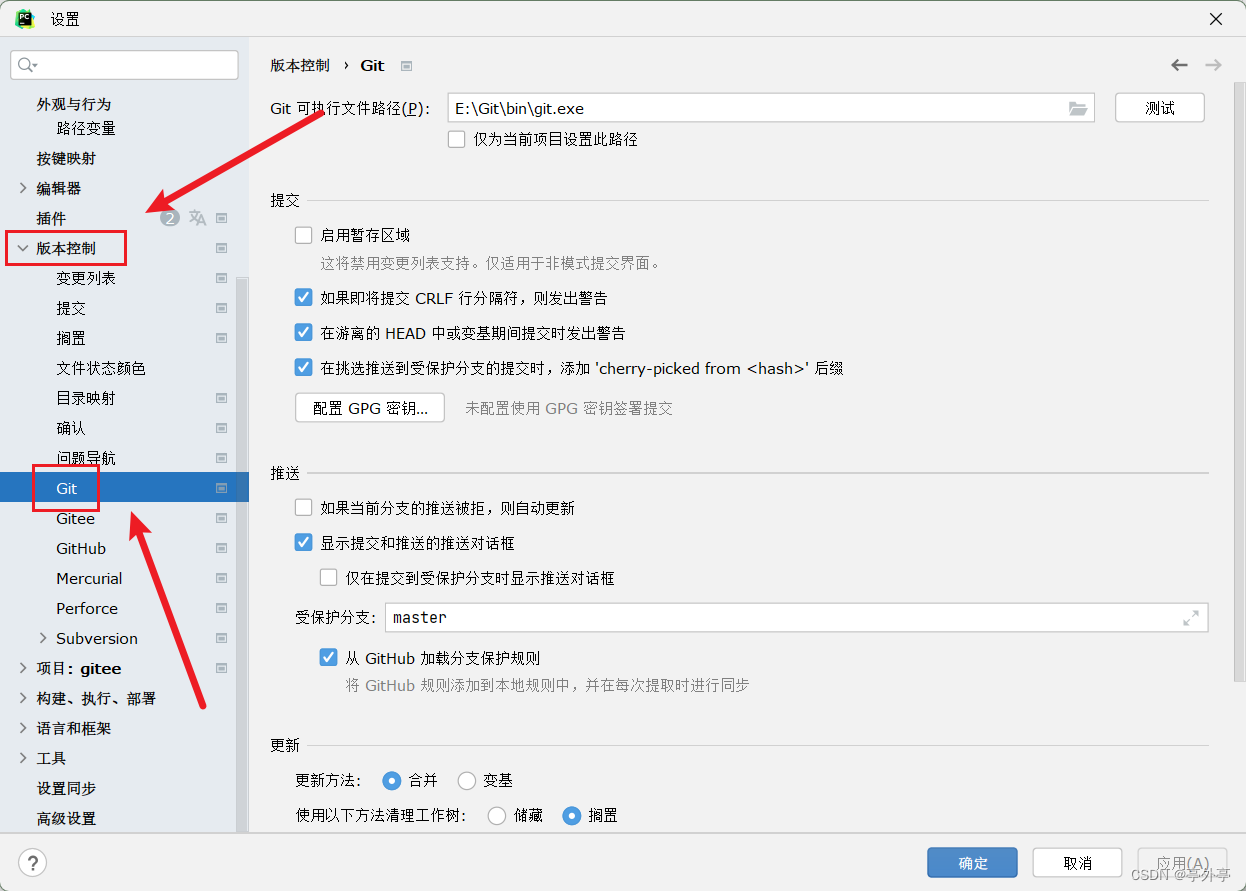
Task: Click the forward navigation arrow
Action: point(1213,64)
